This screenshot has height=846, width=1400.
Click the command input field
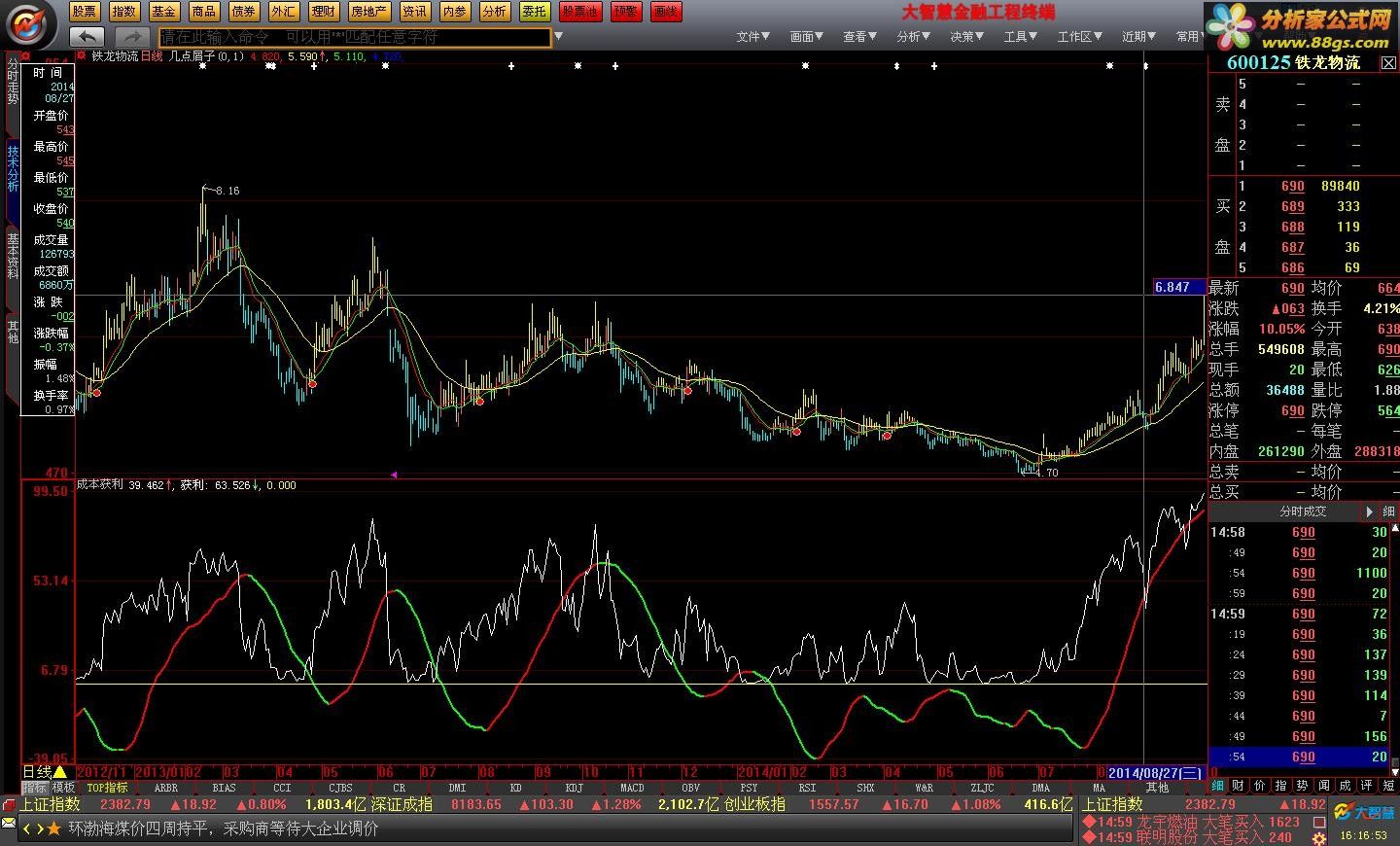355,37
